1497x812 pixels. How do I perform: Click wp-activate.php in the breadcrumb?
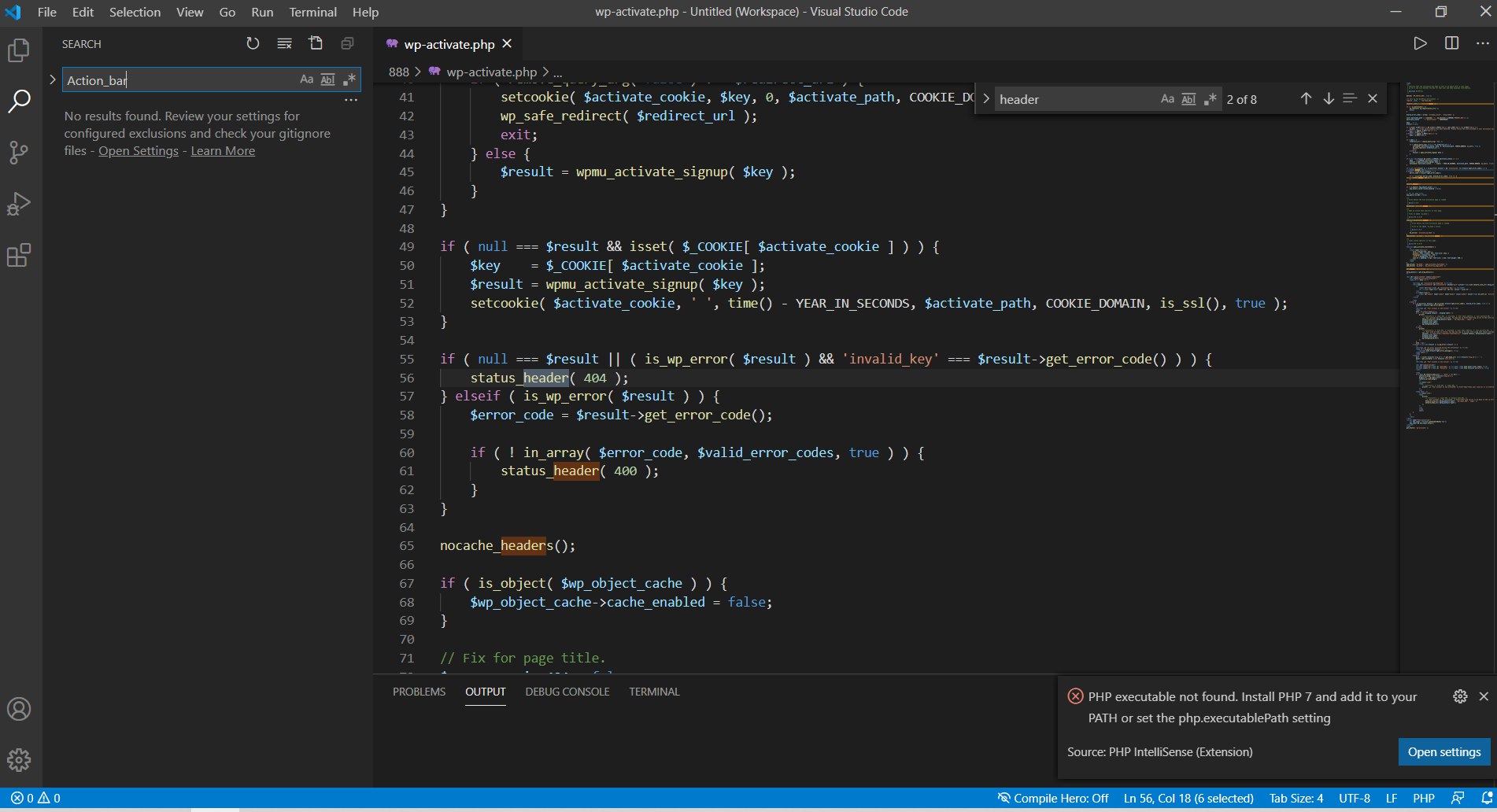(491, 72)
